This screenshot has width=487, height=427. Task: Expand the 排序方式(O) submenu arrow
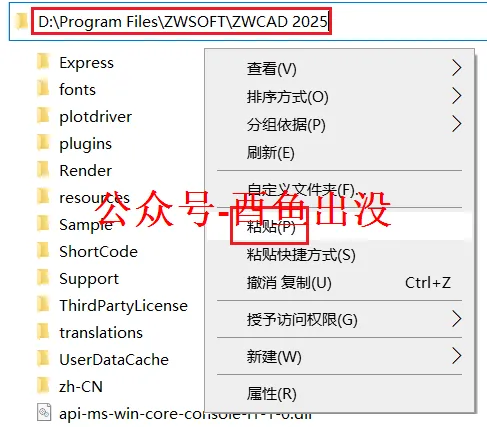point(457,96)
